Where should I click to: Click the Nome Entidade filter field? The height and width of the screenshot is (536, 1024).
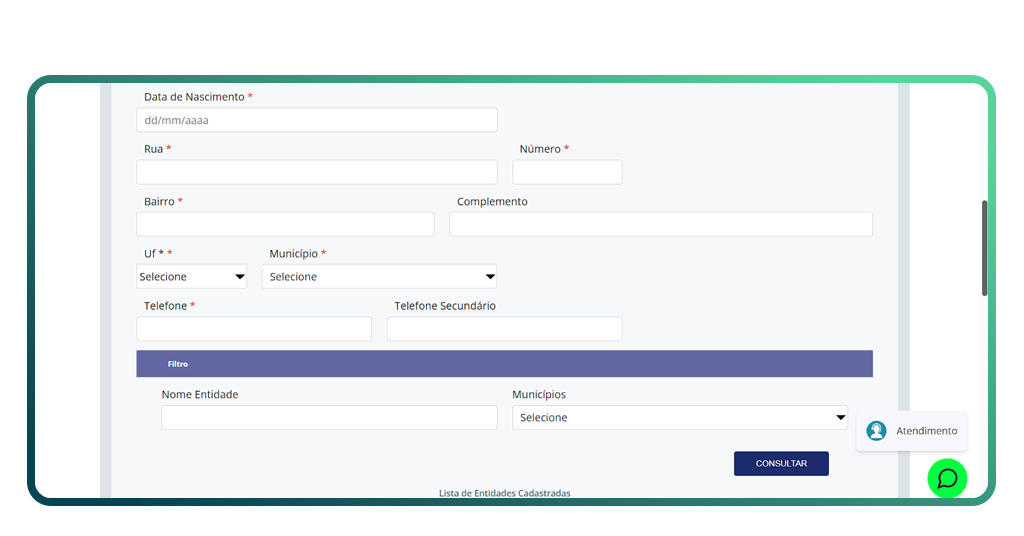(328, 418)
